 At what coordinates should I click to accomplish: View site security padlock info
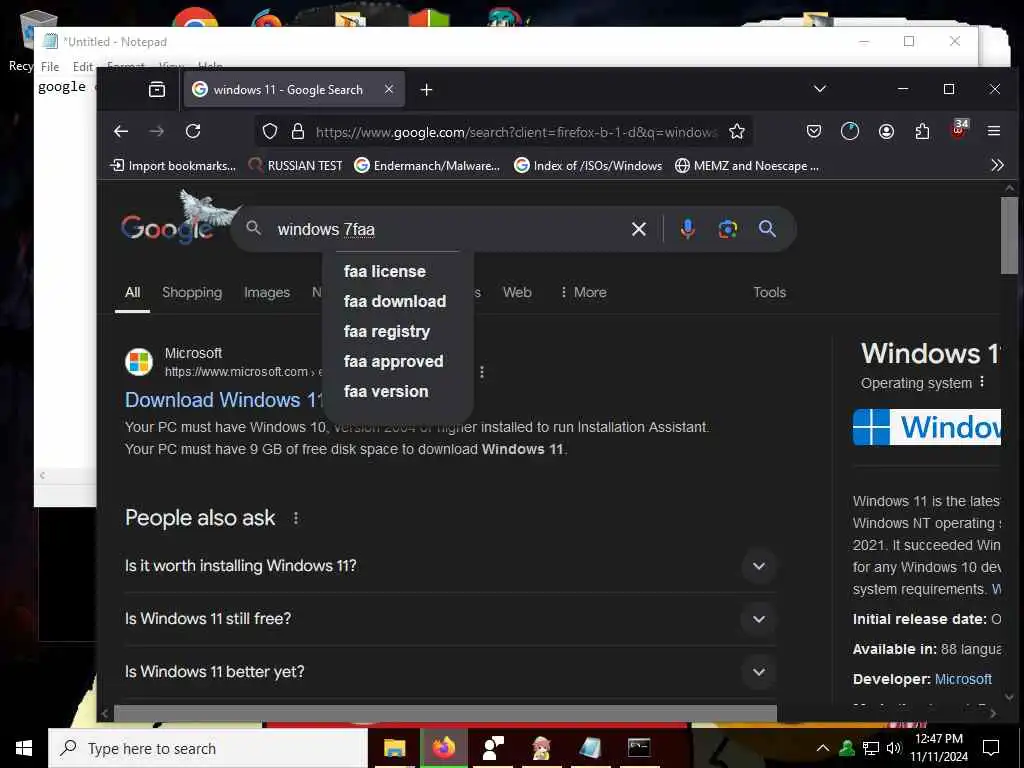[x=298, y=132]
